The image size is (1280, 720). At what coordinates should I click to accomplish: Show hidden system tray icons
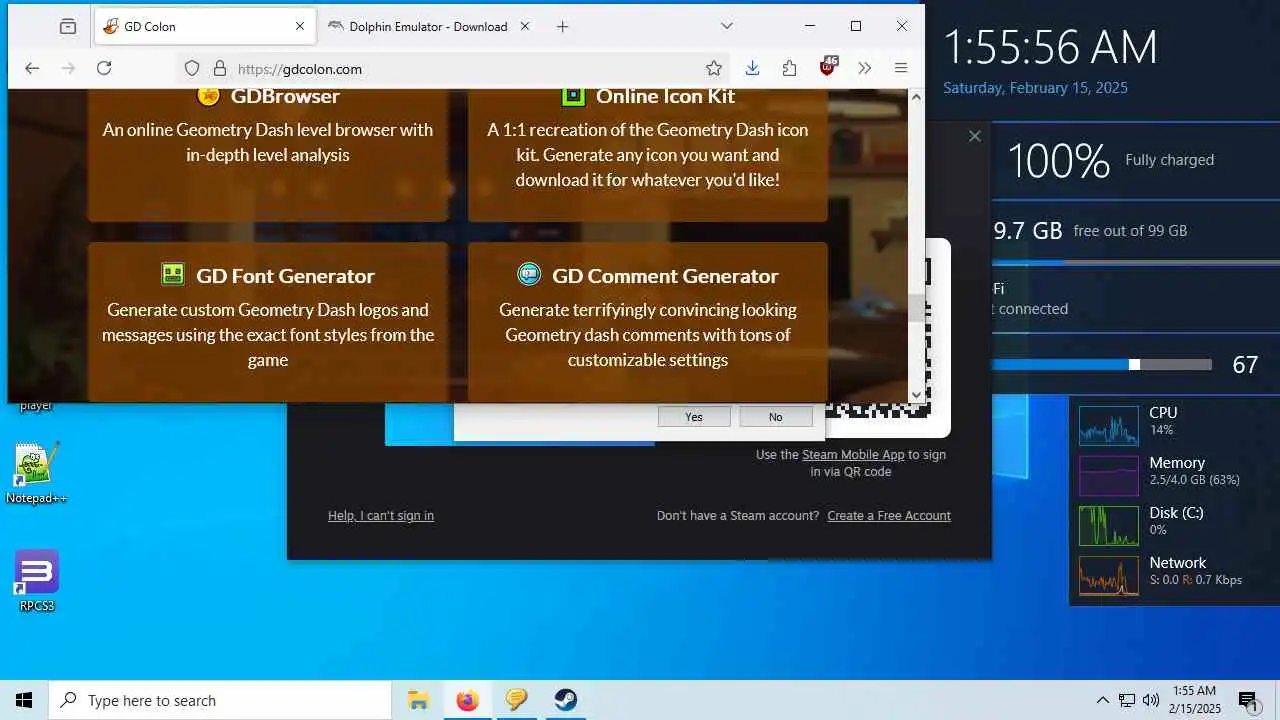click(1103, 700)
